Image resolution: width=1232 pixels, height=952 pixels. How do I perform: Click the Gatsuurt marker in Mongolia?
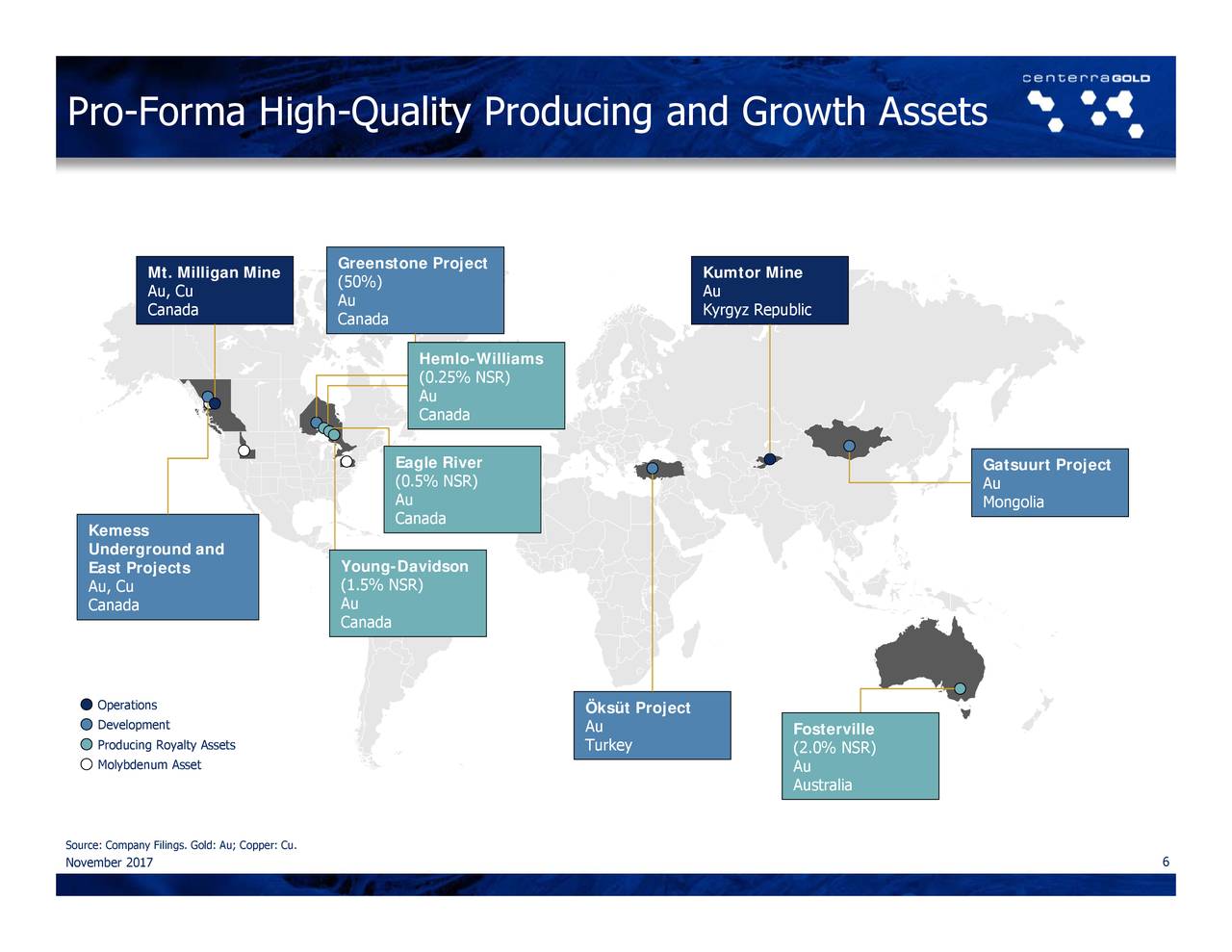(849, 446)
